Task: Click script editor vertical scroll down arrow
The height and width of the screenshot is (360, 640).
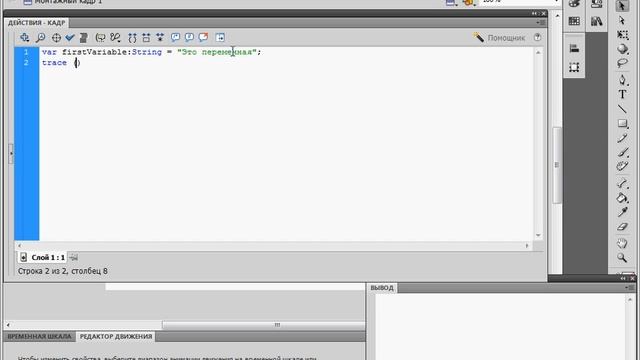Action: point(538,235)
